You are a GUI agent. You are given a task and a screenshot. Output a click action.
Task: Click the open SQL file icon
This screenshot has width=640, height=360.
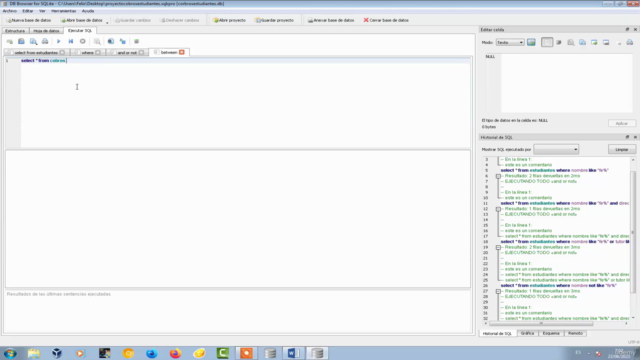tap(21, 41)
